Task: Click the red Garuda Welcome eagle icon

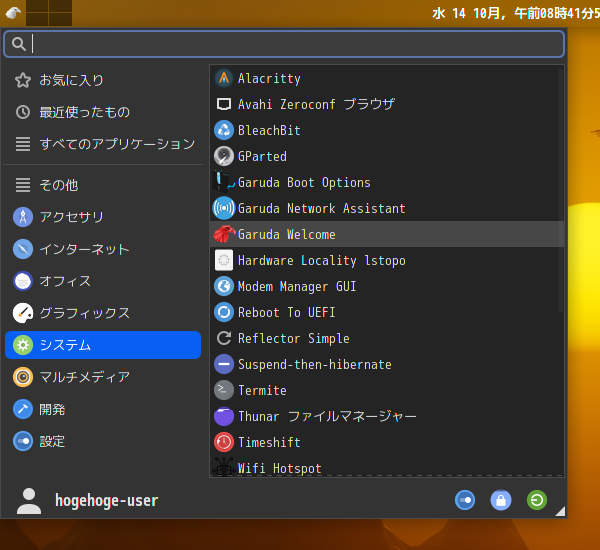Action: click(224, 234)
